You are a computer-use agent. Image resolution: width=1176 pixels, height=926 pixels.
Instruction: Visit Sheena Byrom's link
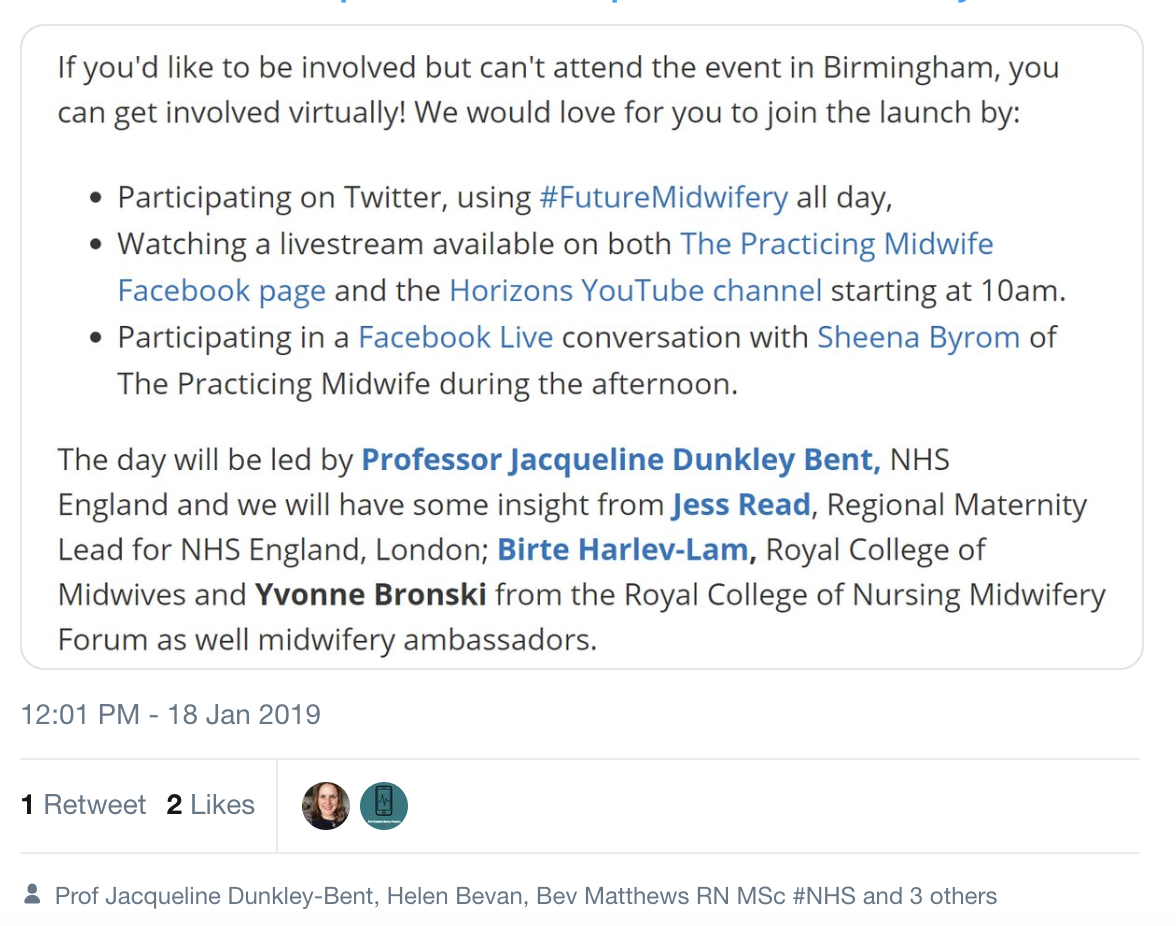tap(919, 337)
